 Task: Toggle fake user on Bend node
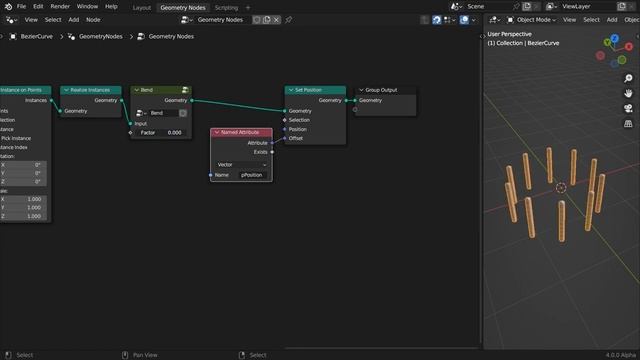(x=183, y=113)
